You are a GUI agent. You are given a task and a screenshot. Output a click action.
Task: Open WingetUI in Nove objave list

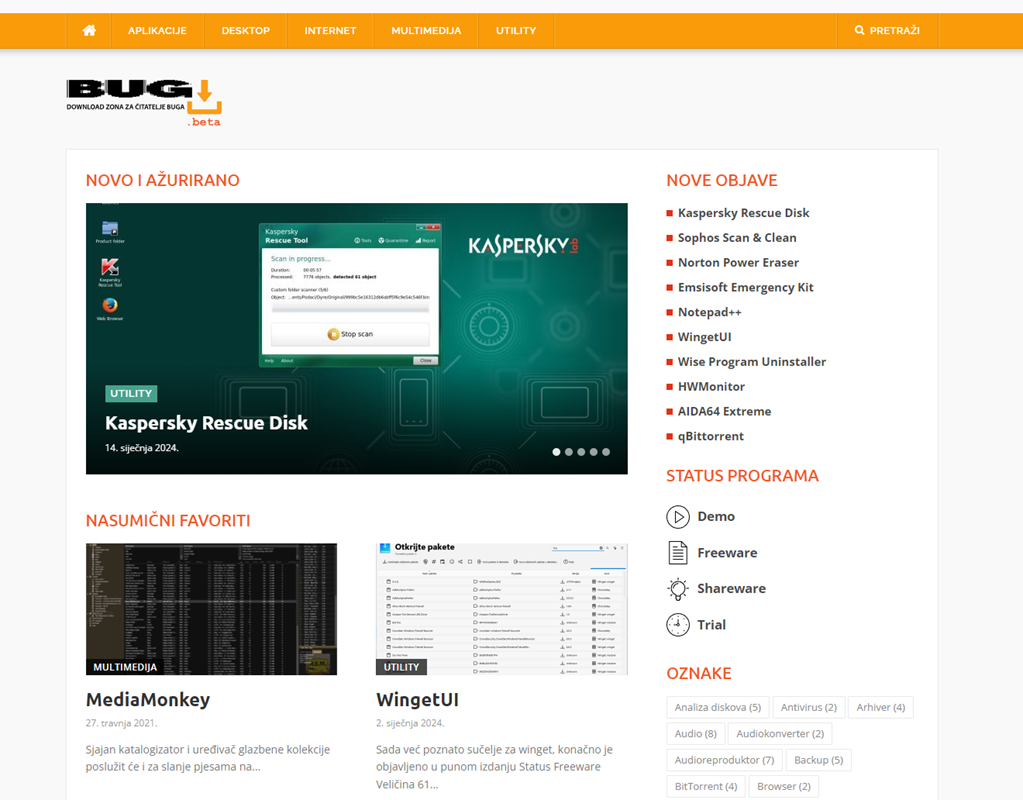click(x=705, y=337)
